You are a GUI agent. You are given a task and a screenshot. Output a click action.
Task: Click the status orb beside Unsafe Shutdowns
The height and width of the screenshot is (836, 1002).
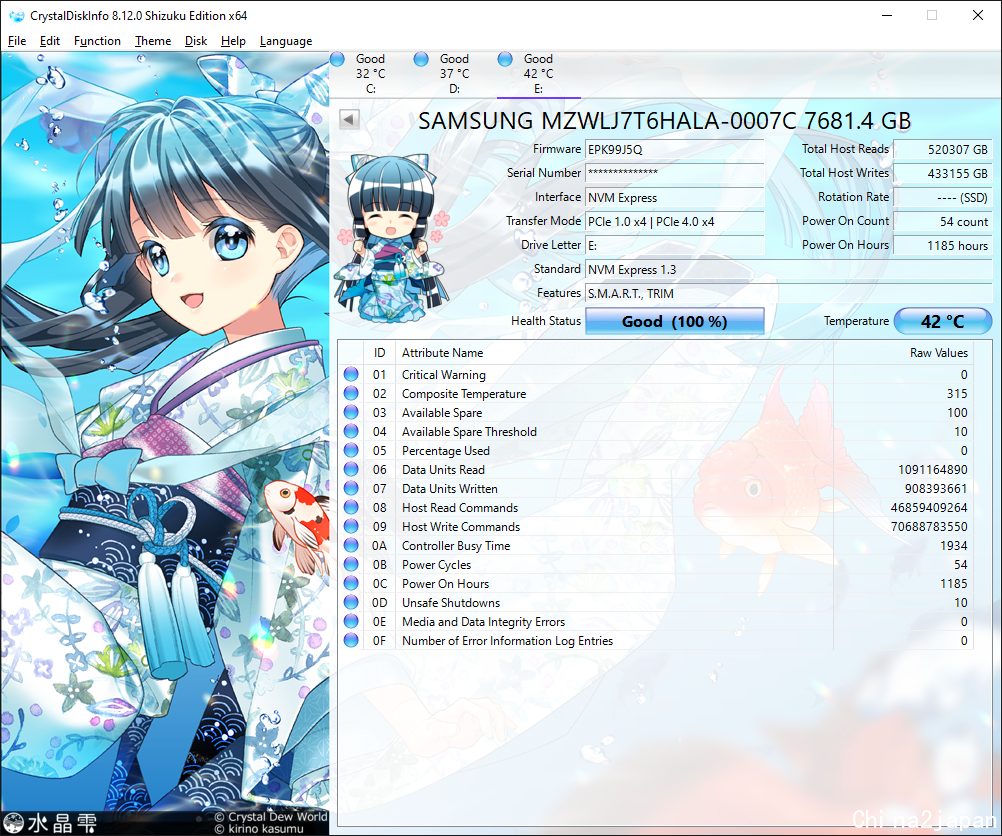point(351,602)
